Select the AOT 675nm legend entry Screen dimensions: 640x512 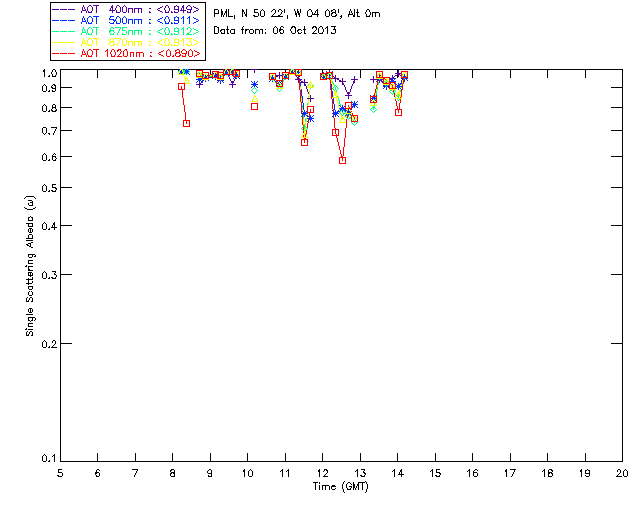tap(126, 31)
